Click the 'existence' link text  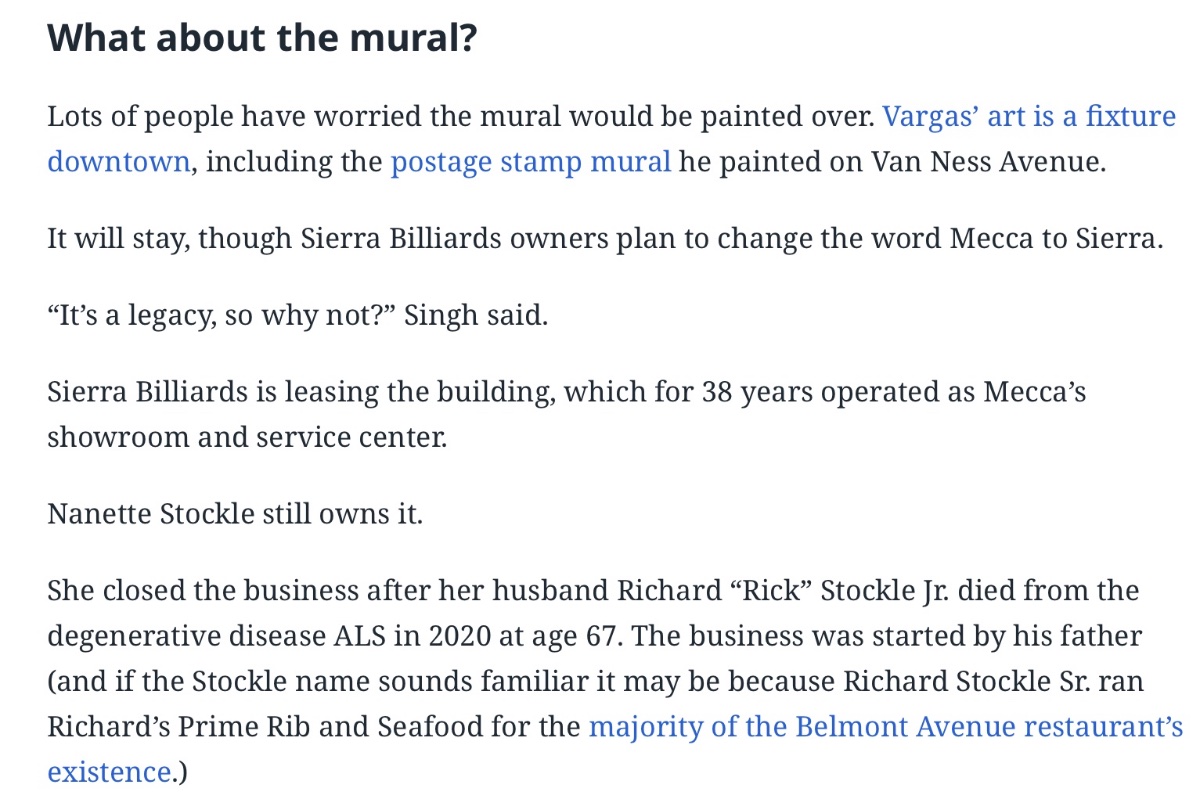(x=109, y=771)
